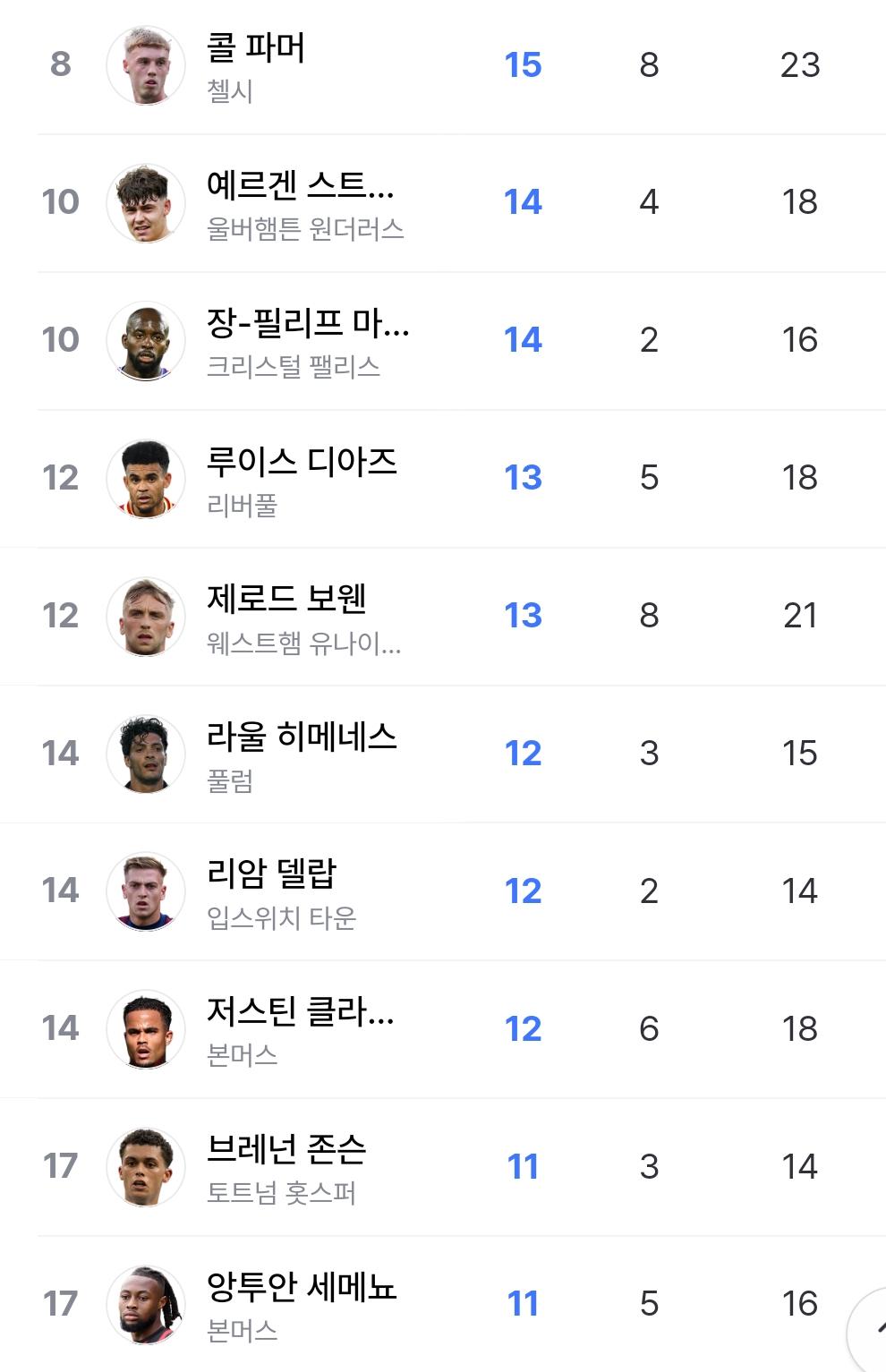Tap 입스위치 타운 team label
This screenshot has width=886, height=1372.
tap(281, 917)
